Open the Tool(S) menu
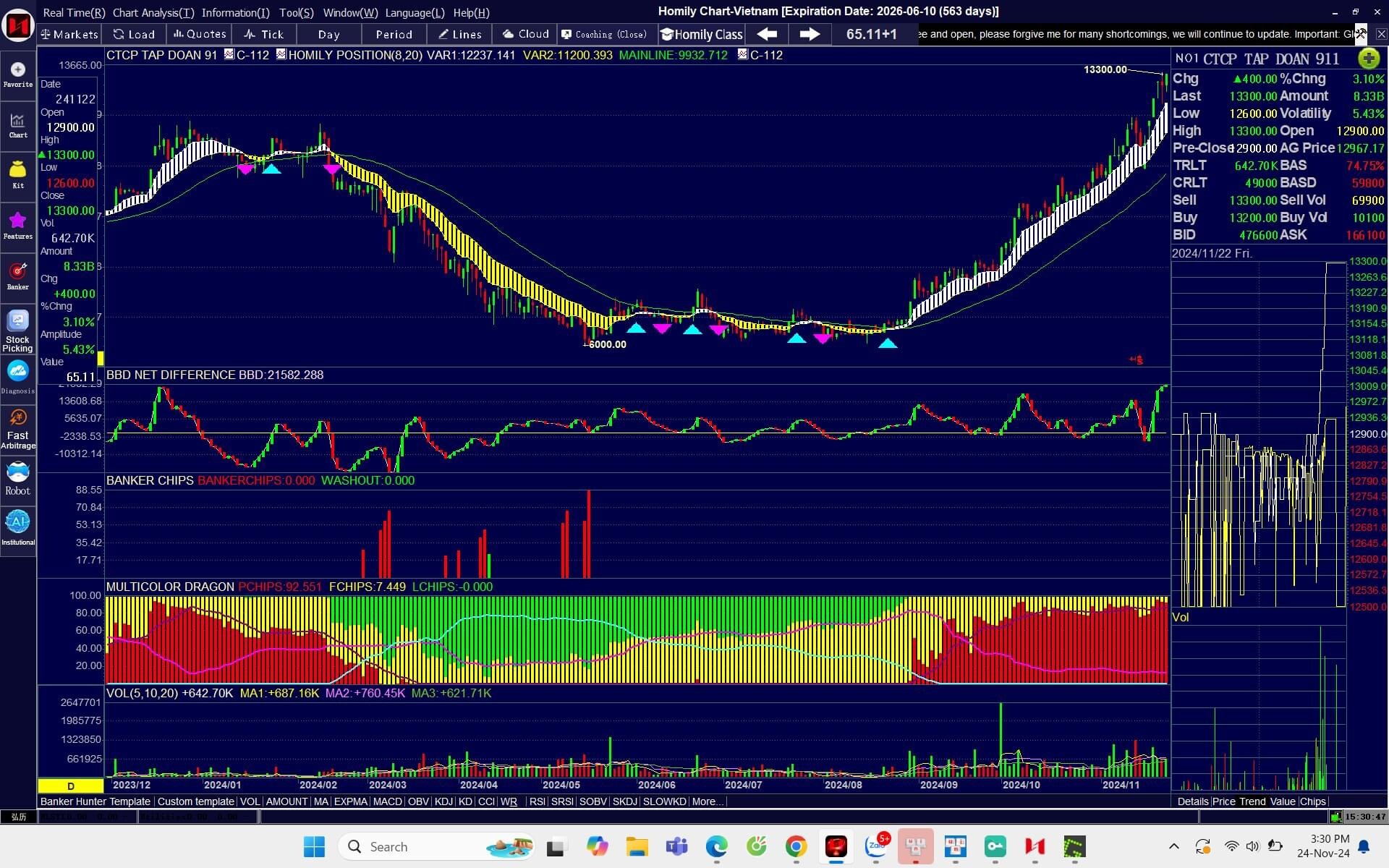Image resolution: width=1389 pixels, height=868 pixels. 297,12
